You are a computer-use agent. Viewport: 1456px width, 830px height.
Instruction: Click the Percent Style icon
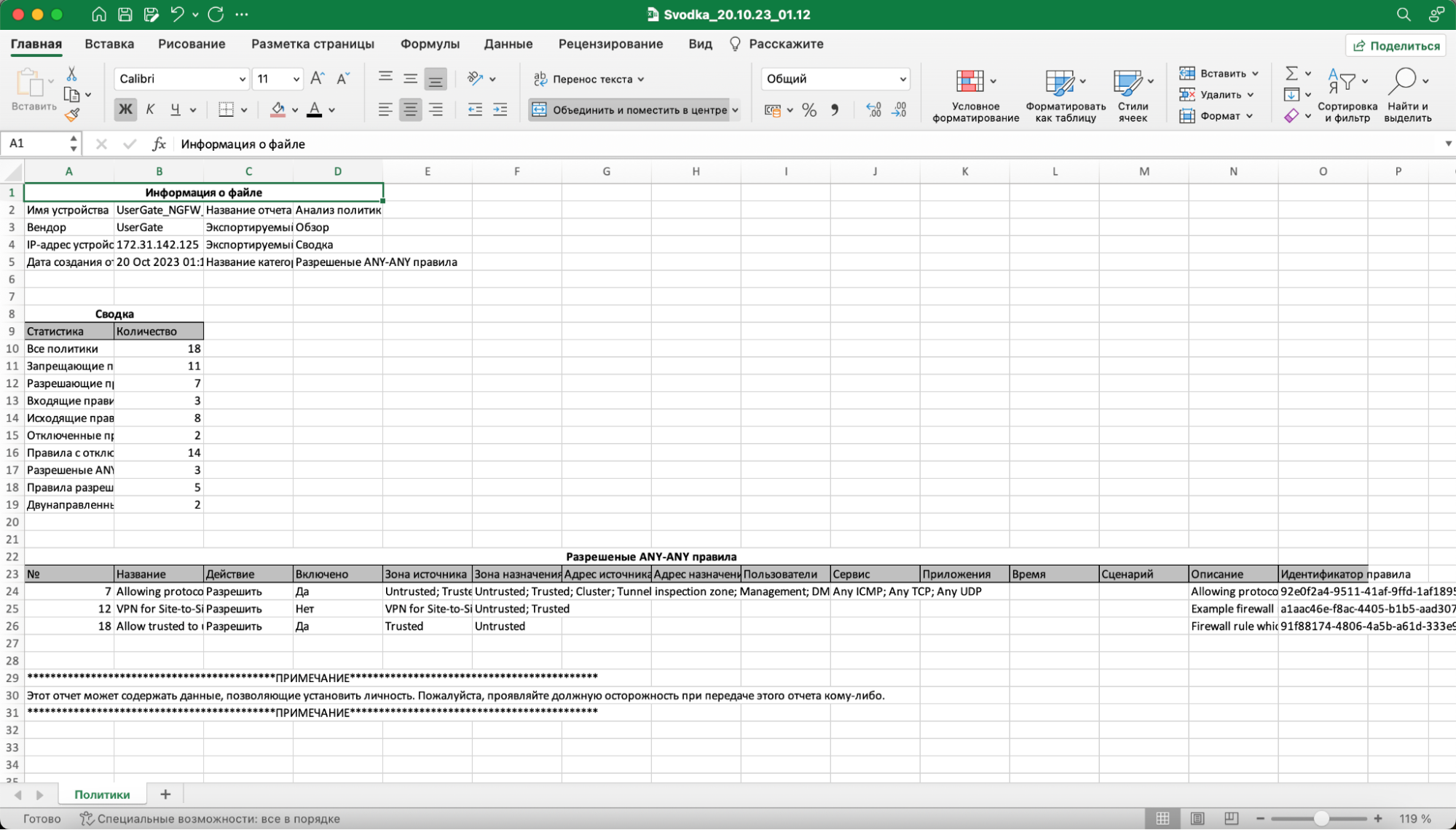pos(808,110)
